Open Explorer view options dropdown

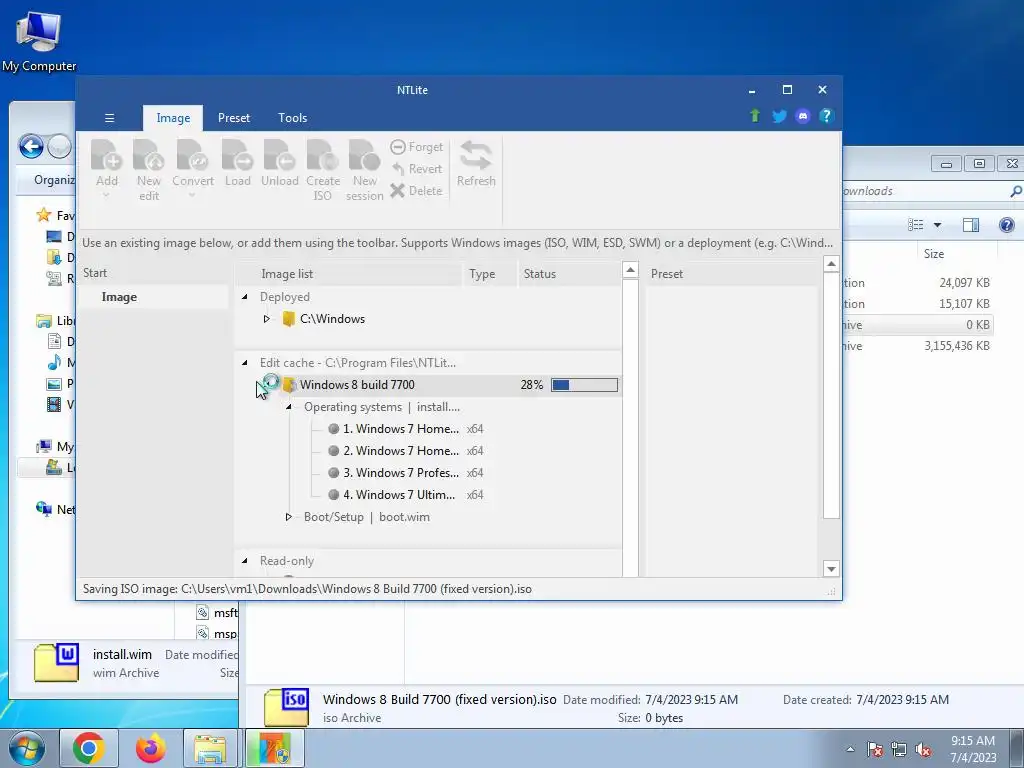[x=937, y=225]
